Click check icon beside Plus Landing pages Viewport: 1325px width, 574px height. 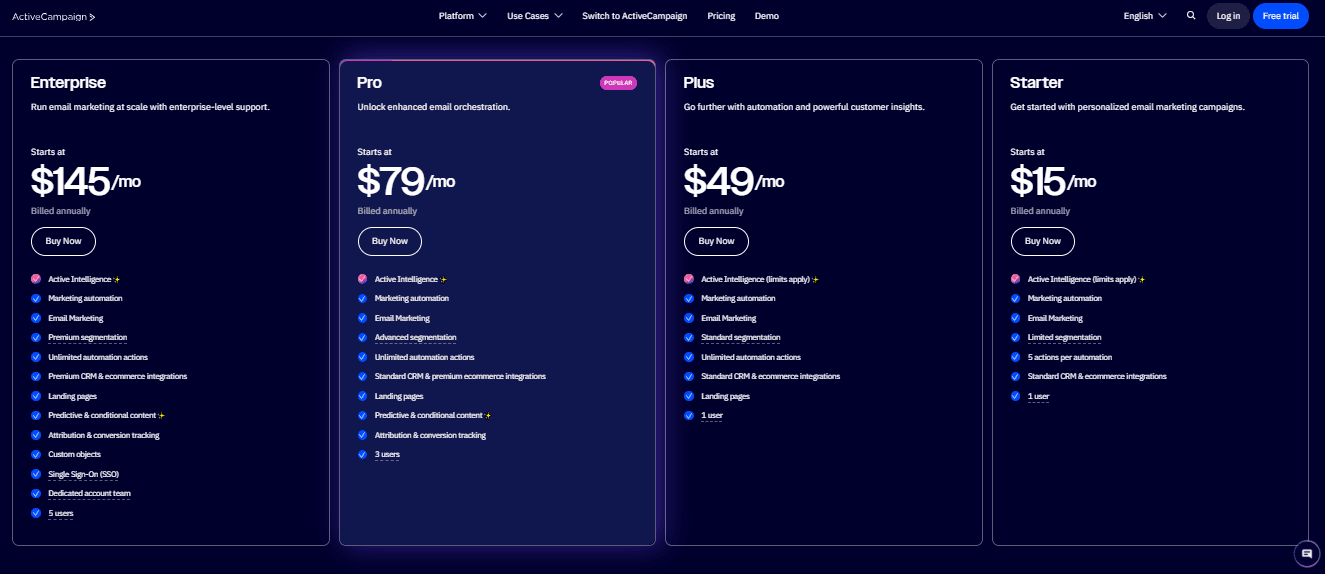[x=689, y=396]
